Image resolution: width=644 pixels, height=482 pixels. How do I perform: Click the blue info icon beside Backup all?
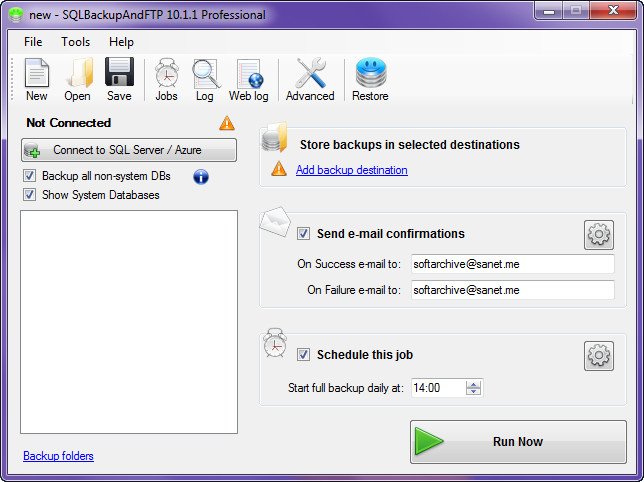[x=201, y=177]
